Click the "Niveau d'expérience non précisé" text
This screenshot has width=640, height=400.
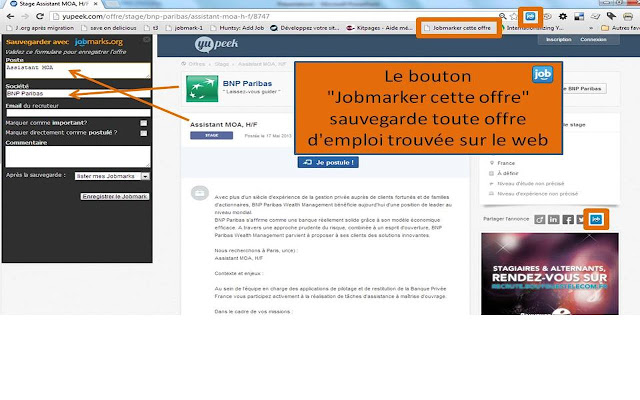pyautogui.click(x=538, y=193)
